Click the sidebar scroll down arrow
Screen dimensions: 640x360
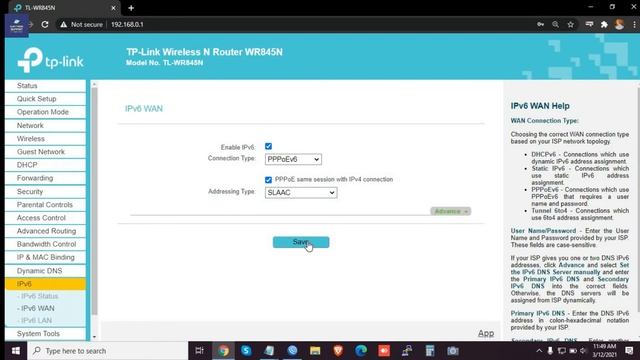94,337
